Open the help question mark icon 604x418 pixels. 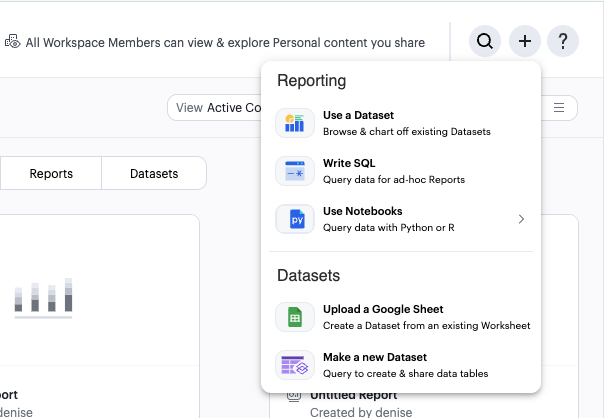(563, 42)
